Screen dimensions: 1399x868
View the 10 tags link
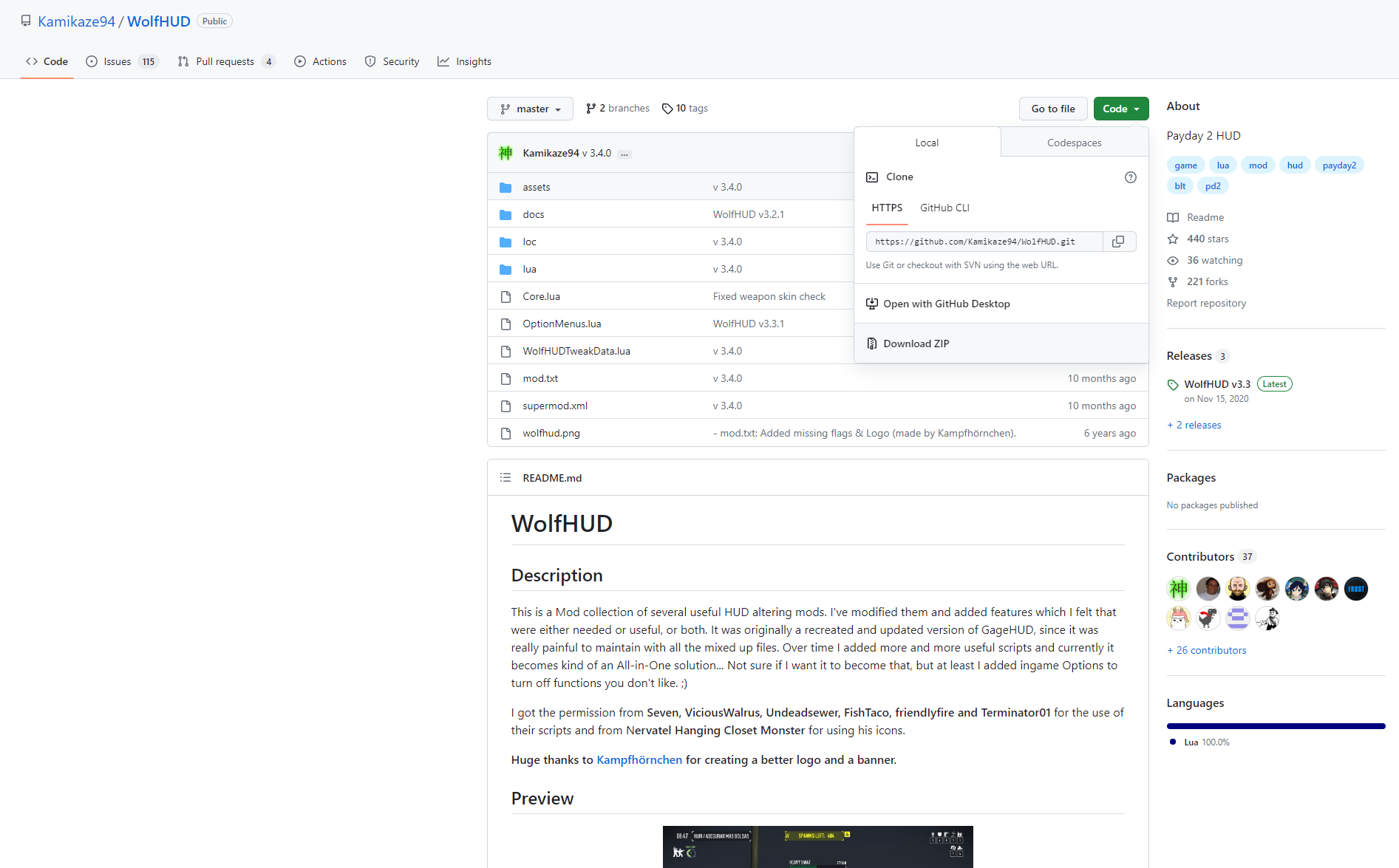click(685, 108)
